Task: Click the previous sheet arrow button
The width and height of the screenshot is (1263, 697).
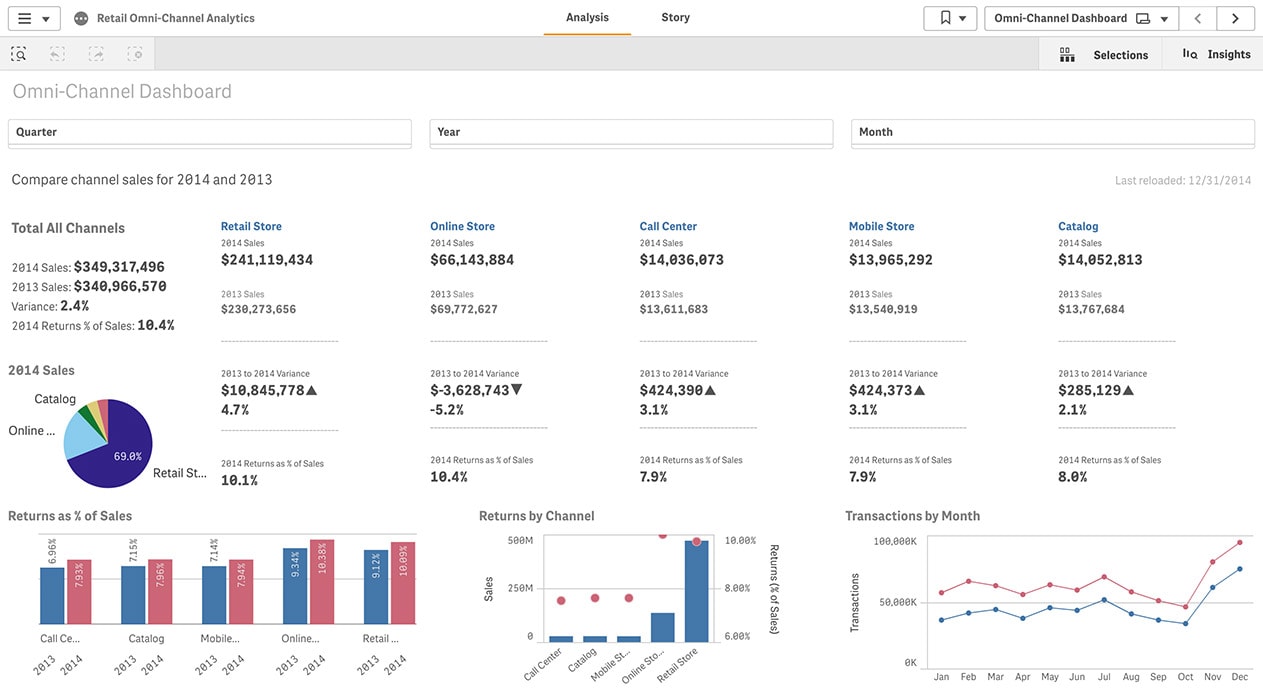Action: pos(1198,18)
